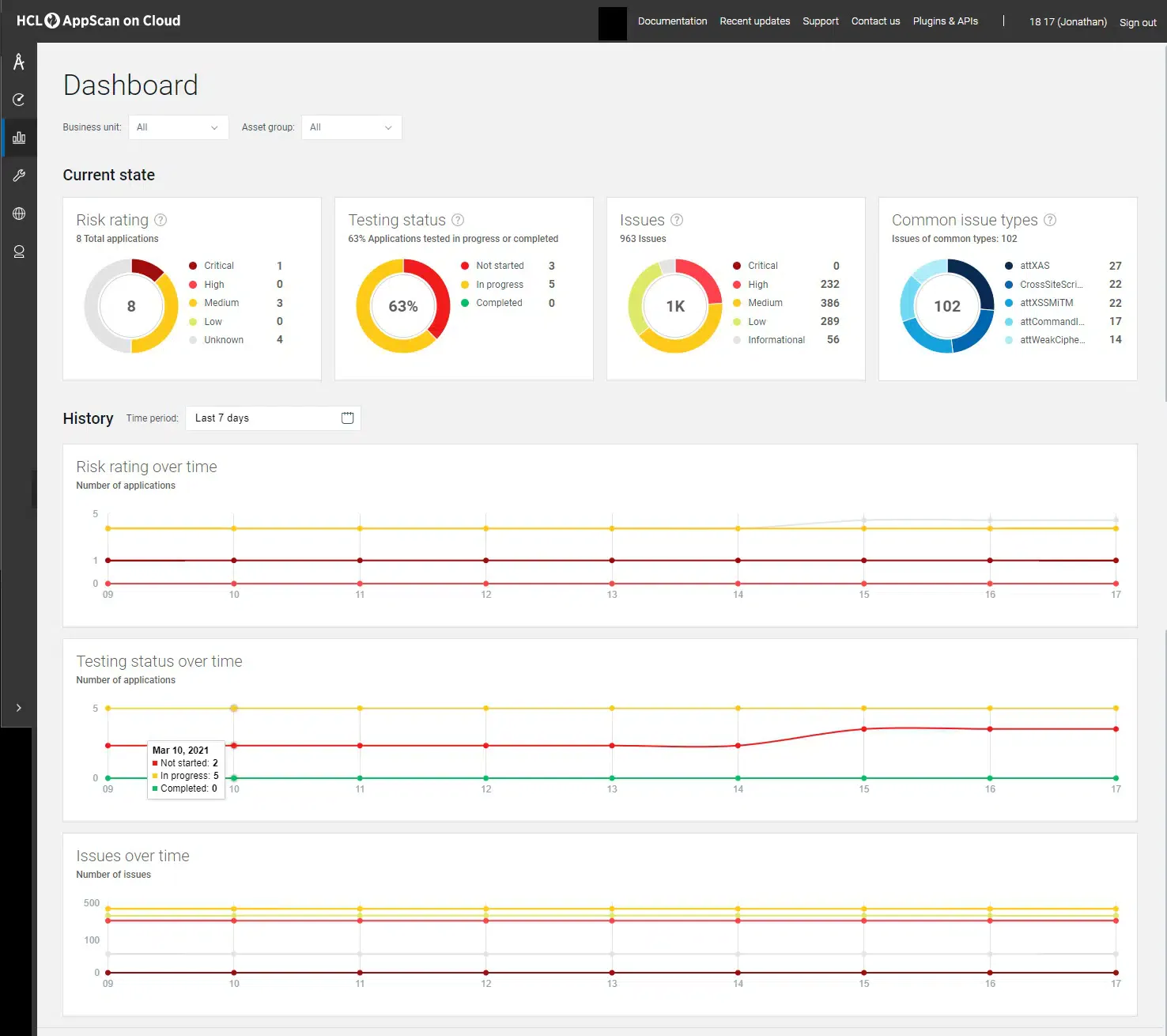Select the Applications icon in the sidebar
This screenshot has width=1167, height=1036.
(19, 62)
